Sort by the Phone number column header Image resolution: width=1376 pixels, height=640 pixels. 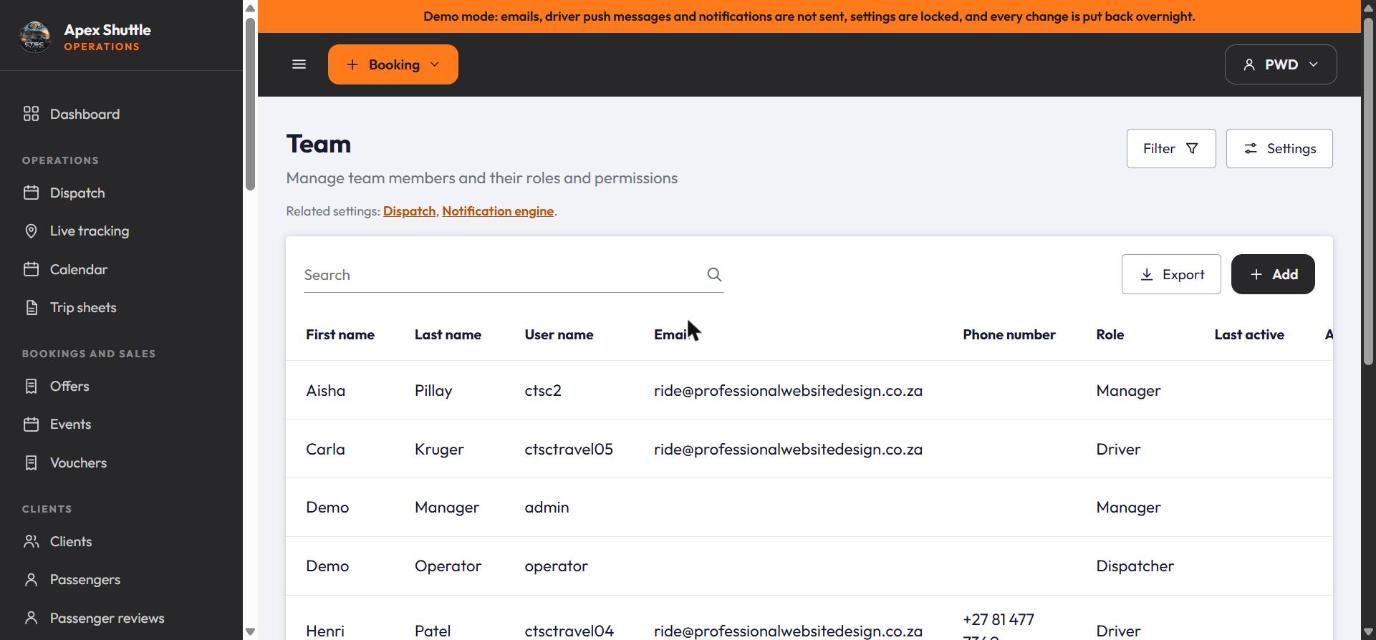pyautogui.click(x=1009, y=334)
